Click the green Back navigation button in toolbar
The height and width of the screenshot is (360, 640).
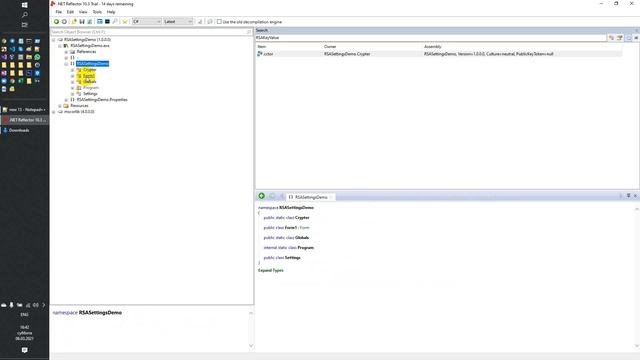[56, 22]
